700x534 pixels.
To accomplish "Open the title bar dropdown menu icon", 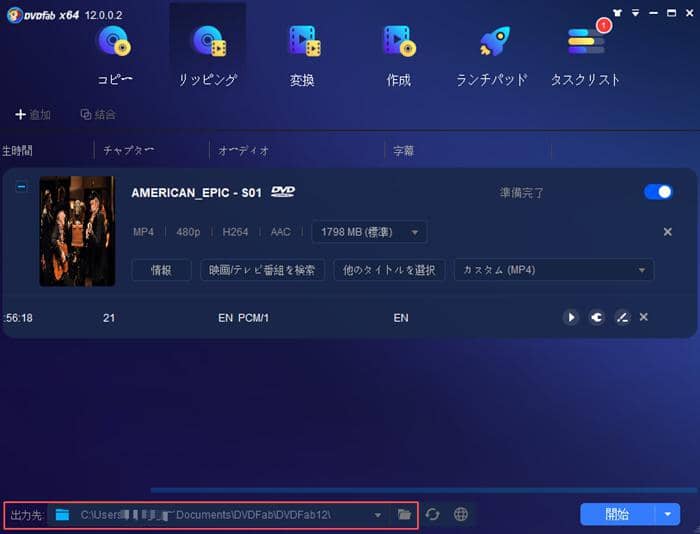I will point(635,13).
